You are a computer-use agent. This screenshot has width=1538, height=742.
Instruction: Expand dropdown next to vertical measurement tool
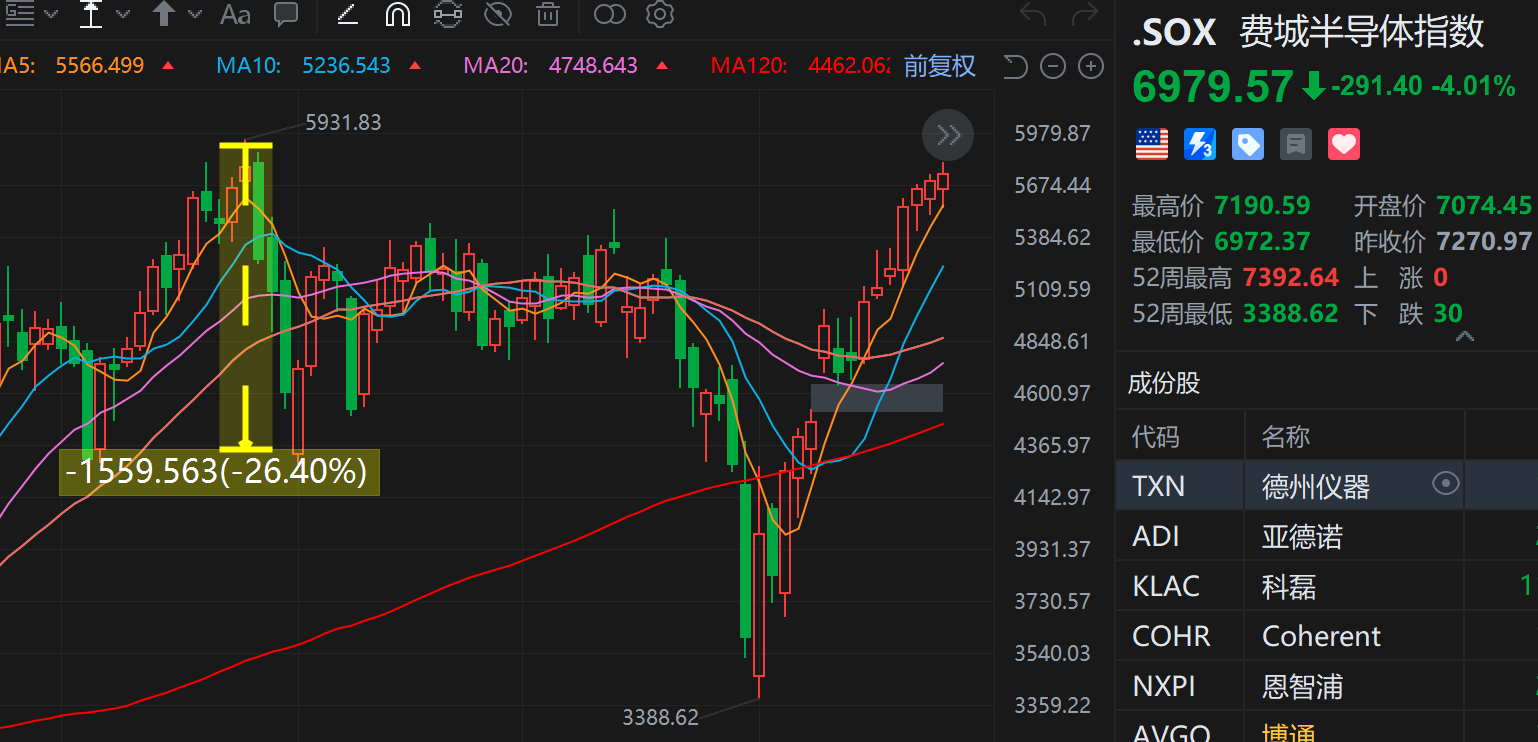point(123,14)
